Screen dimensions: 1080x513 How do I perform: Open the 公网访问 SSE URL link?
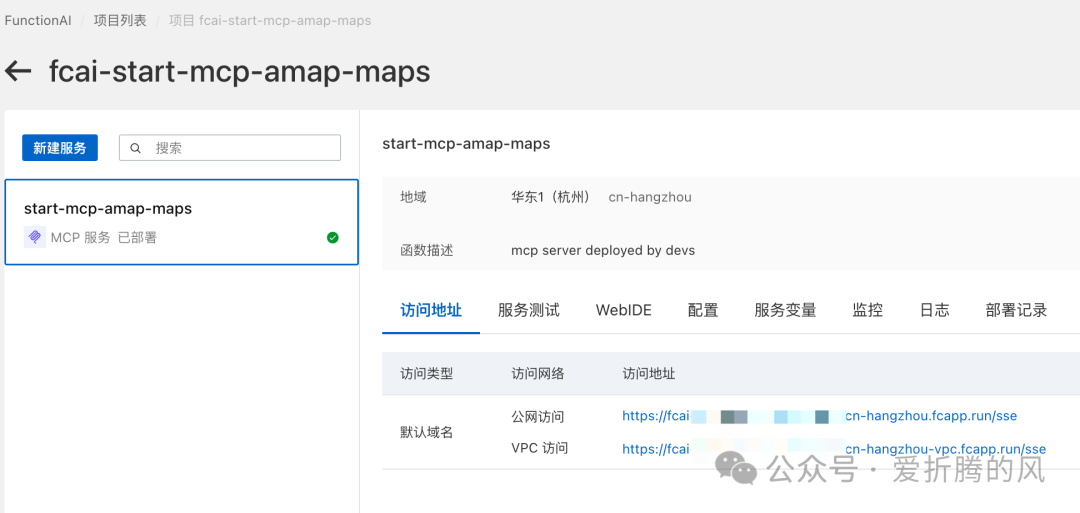pos(819,416)
